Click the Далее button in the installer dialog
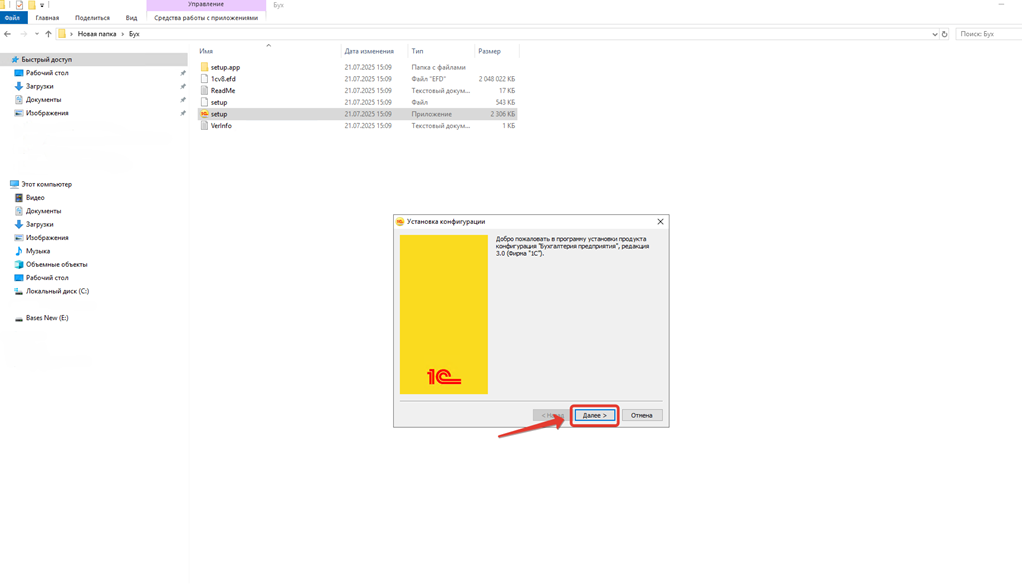This screenshot has height=584, width=1022. pyautogui.click(x=594, y=415)
